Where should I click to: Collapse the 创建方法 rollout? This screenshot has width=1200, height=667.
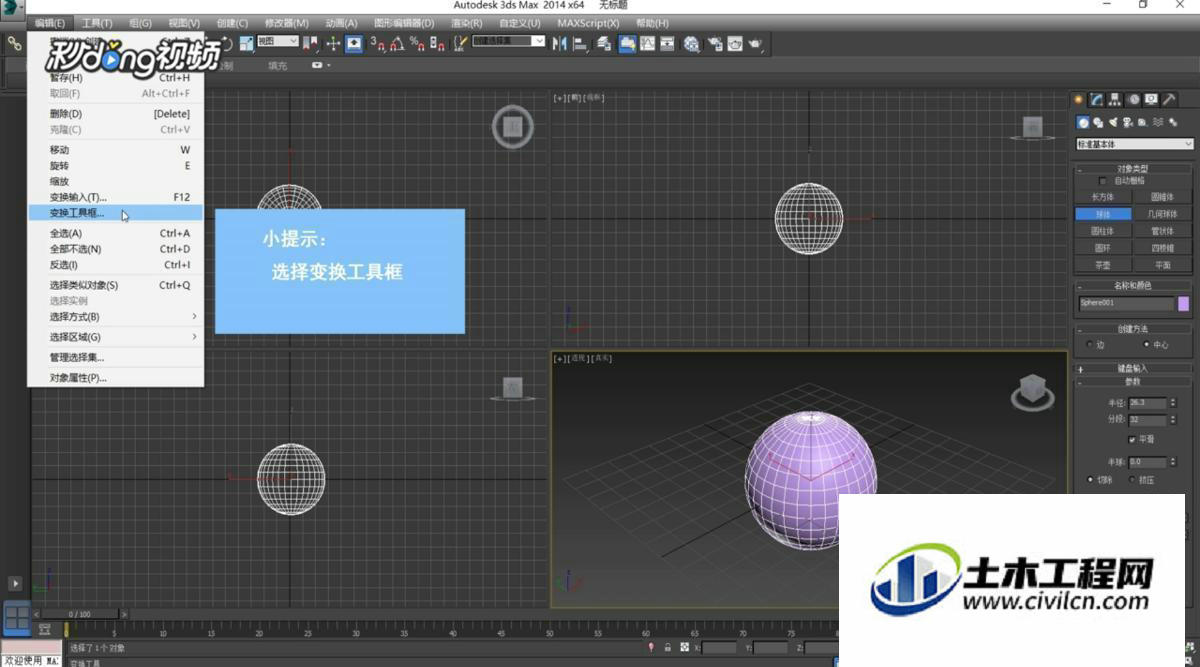(x=1134, y=329)
